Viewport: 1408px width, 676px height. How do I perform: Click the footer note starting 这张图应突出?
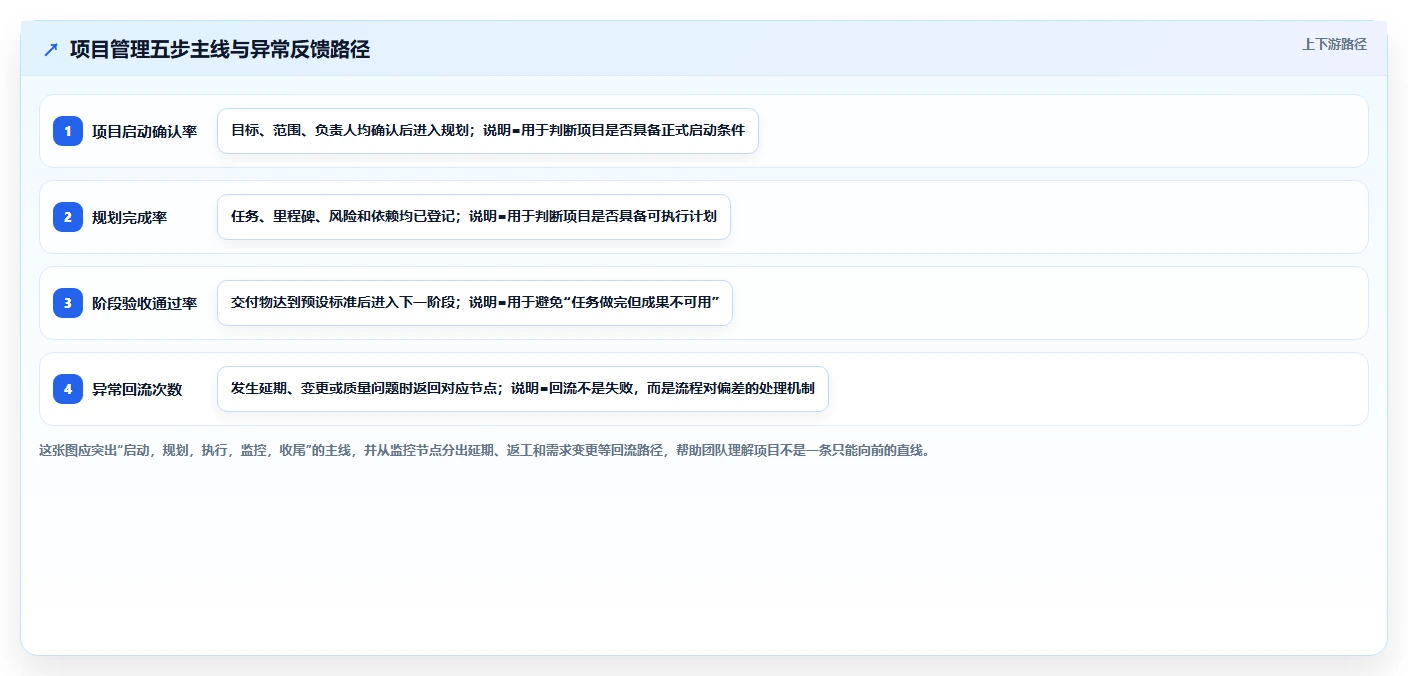[x=485, y=450]
